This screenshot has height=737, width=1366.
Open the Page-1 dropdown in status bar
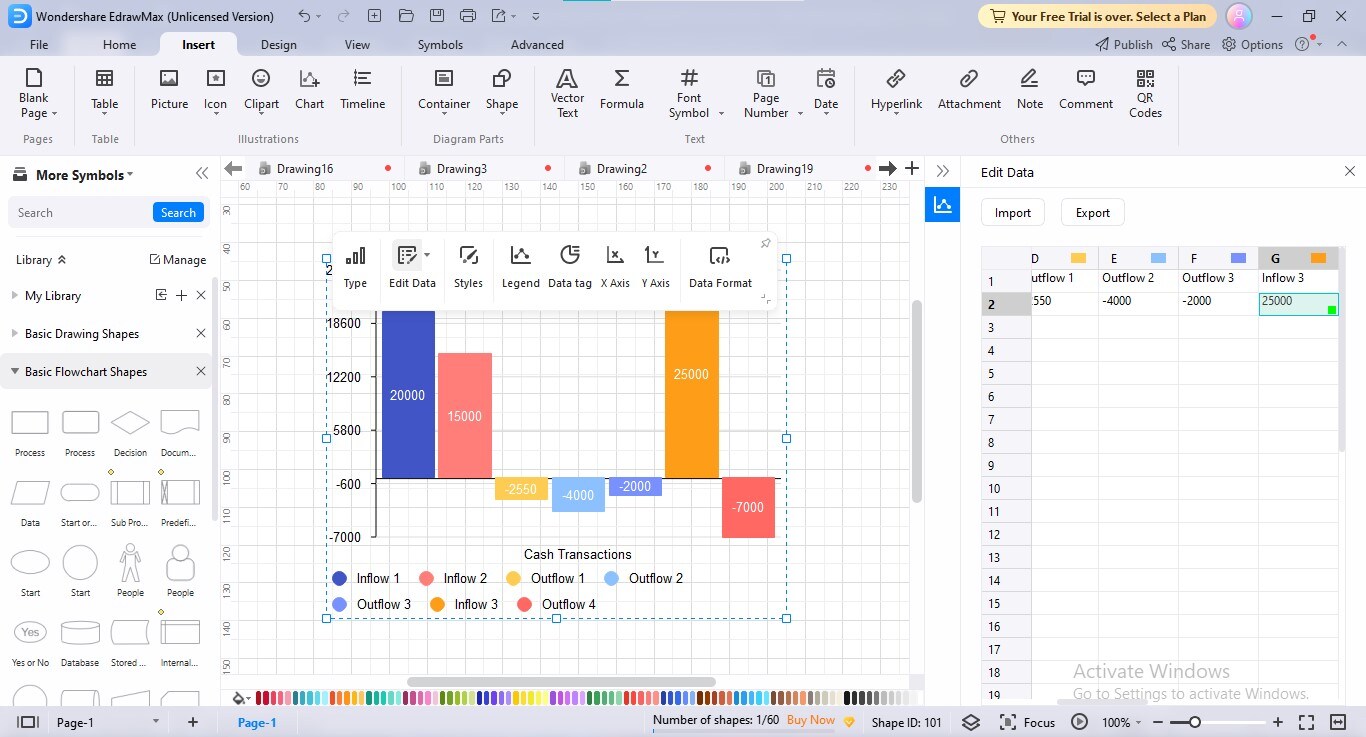(155, 721)
